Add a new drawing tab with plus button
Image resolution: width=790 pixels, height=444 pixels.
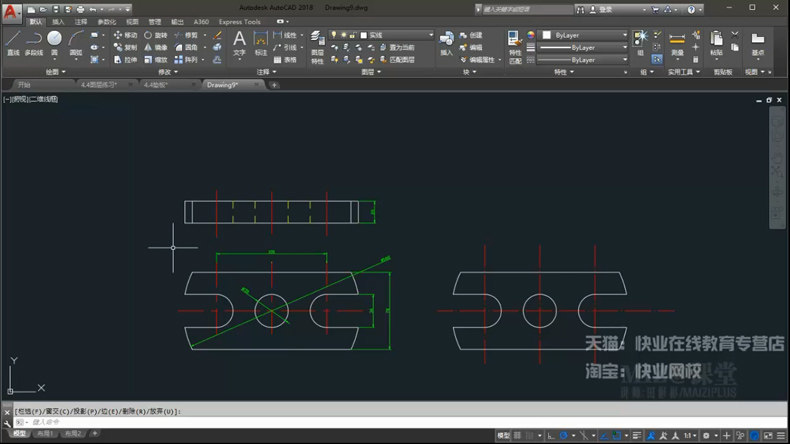274,85
